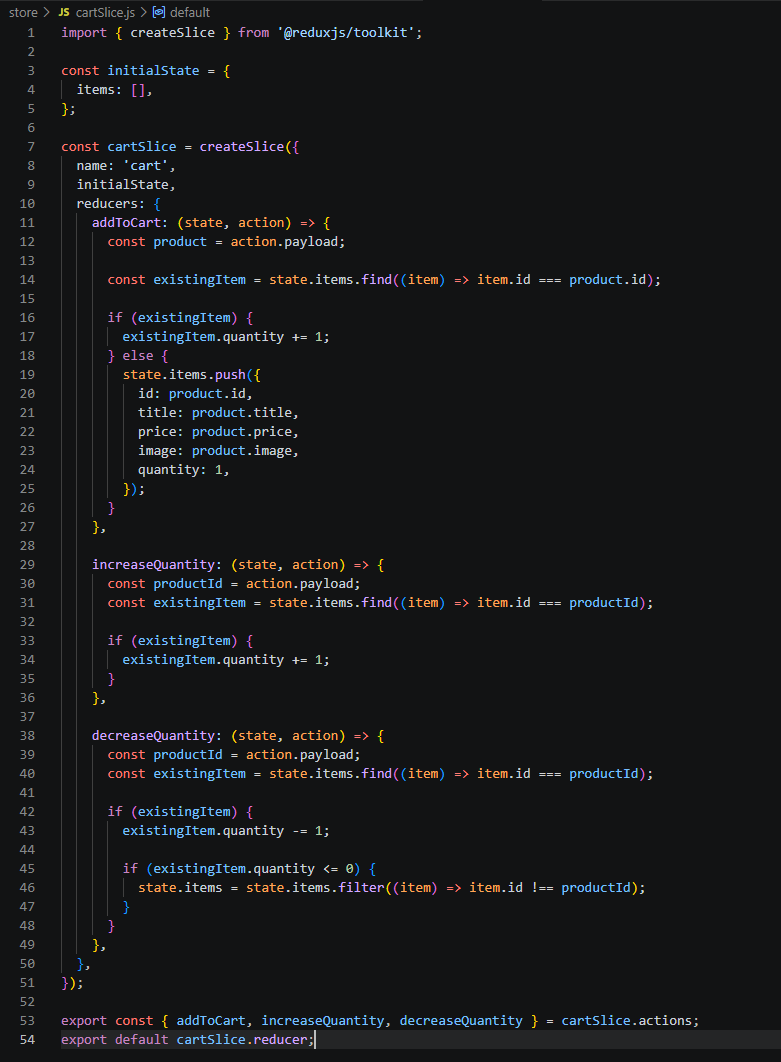781x1062 pixels.
Task: Click 'product.title' on line 21
Action: pos(241,412)
